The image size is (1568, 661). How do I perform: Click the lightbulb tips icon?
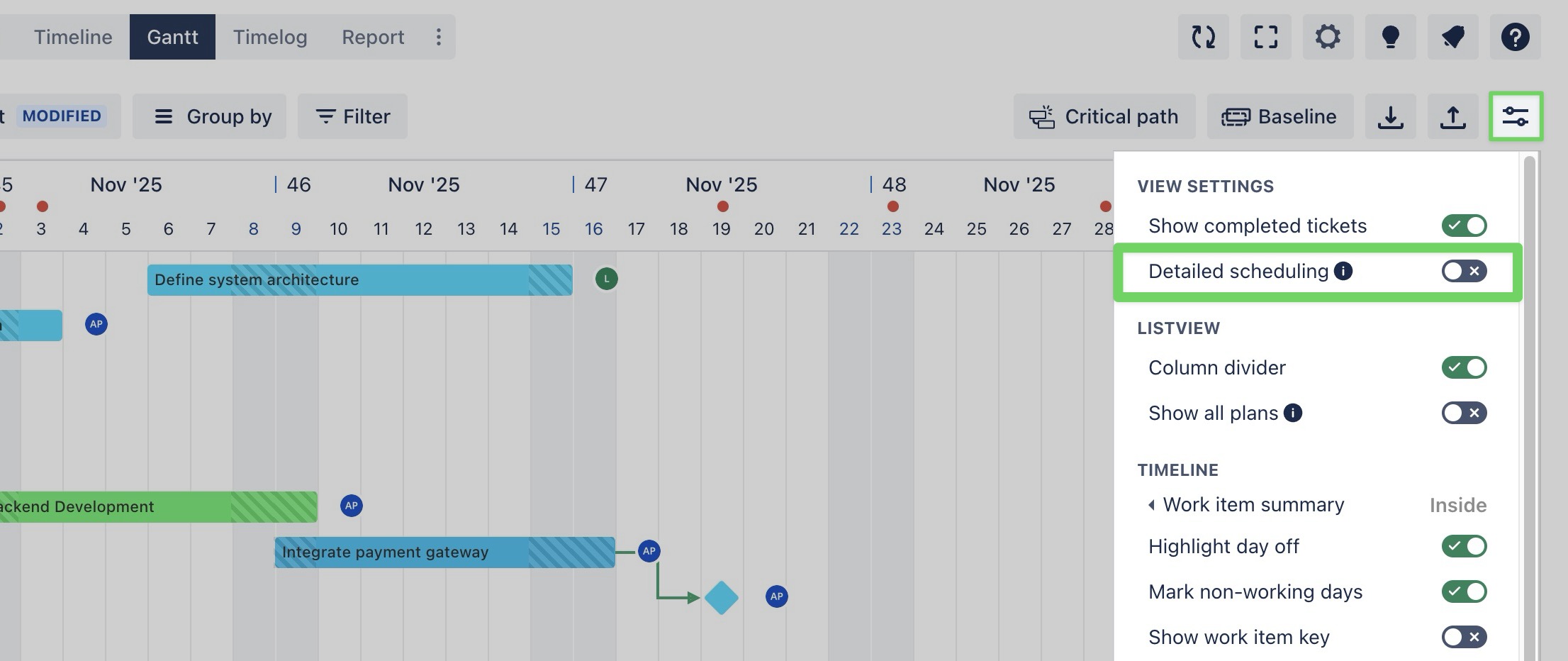coord(1390,37)
